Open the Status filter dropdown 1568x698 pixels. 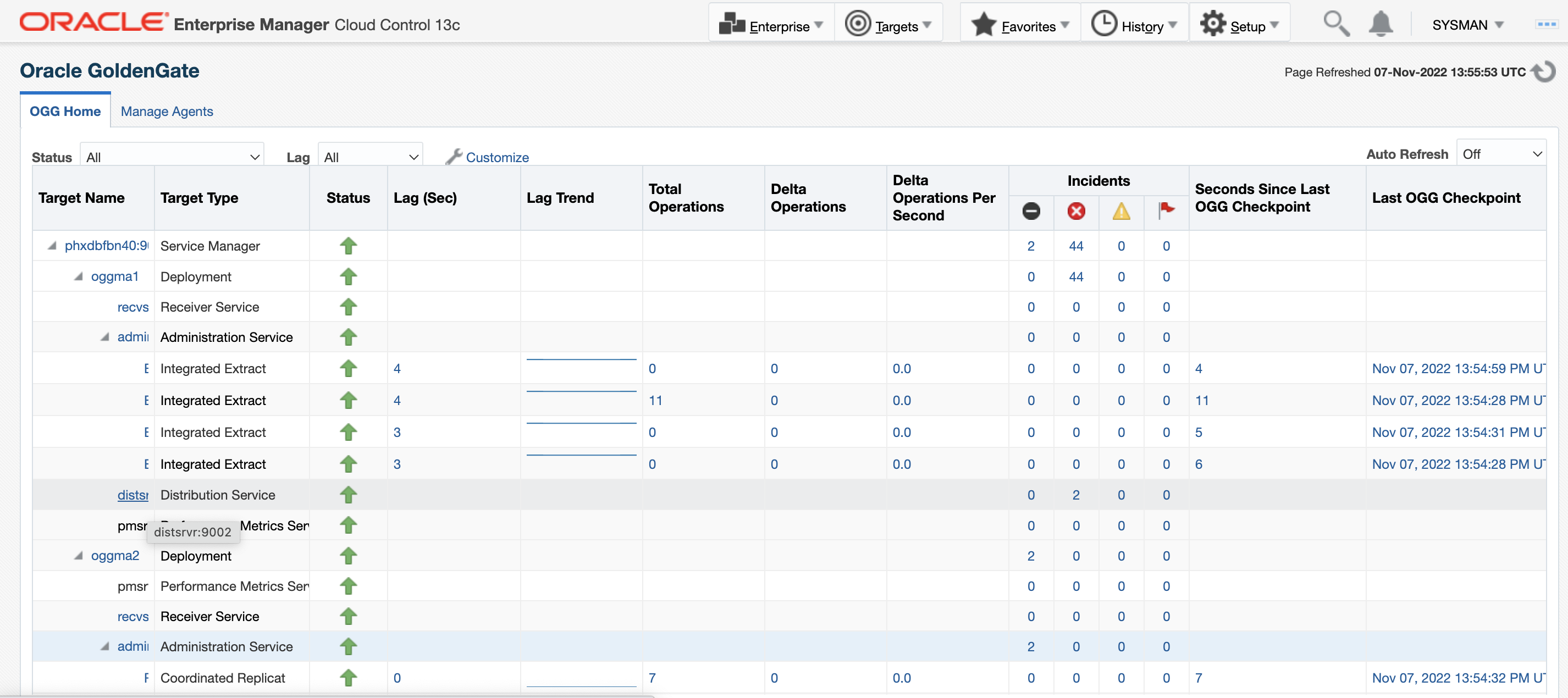pyautogui.click(x=172, y=156)
